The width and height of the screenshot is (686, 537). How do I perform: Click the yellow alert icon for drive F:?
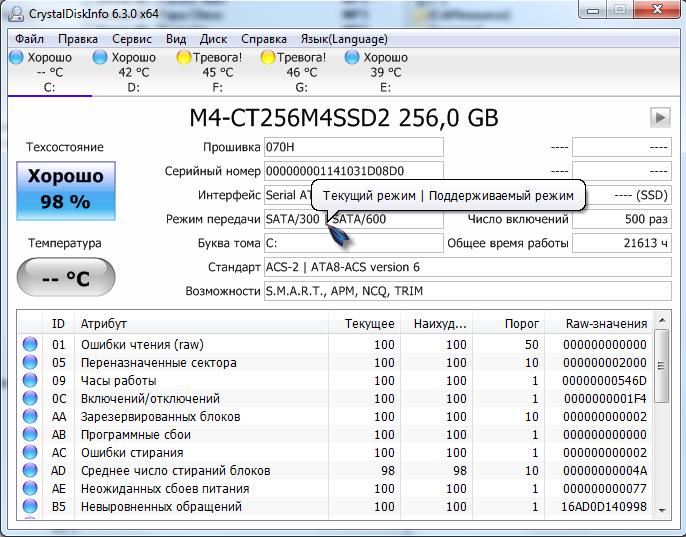(x=184, y=58)
